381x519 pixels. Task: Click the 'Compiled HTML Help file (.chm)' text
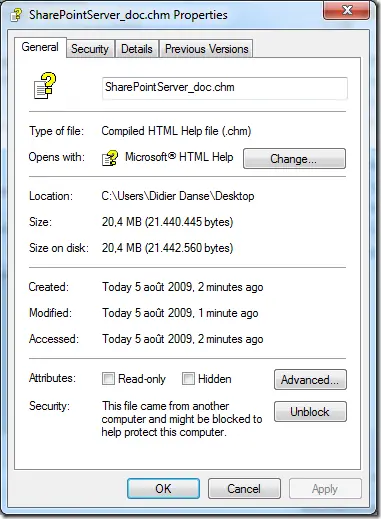click(x=176, y=131)
